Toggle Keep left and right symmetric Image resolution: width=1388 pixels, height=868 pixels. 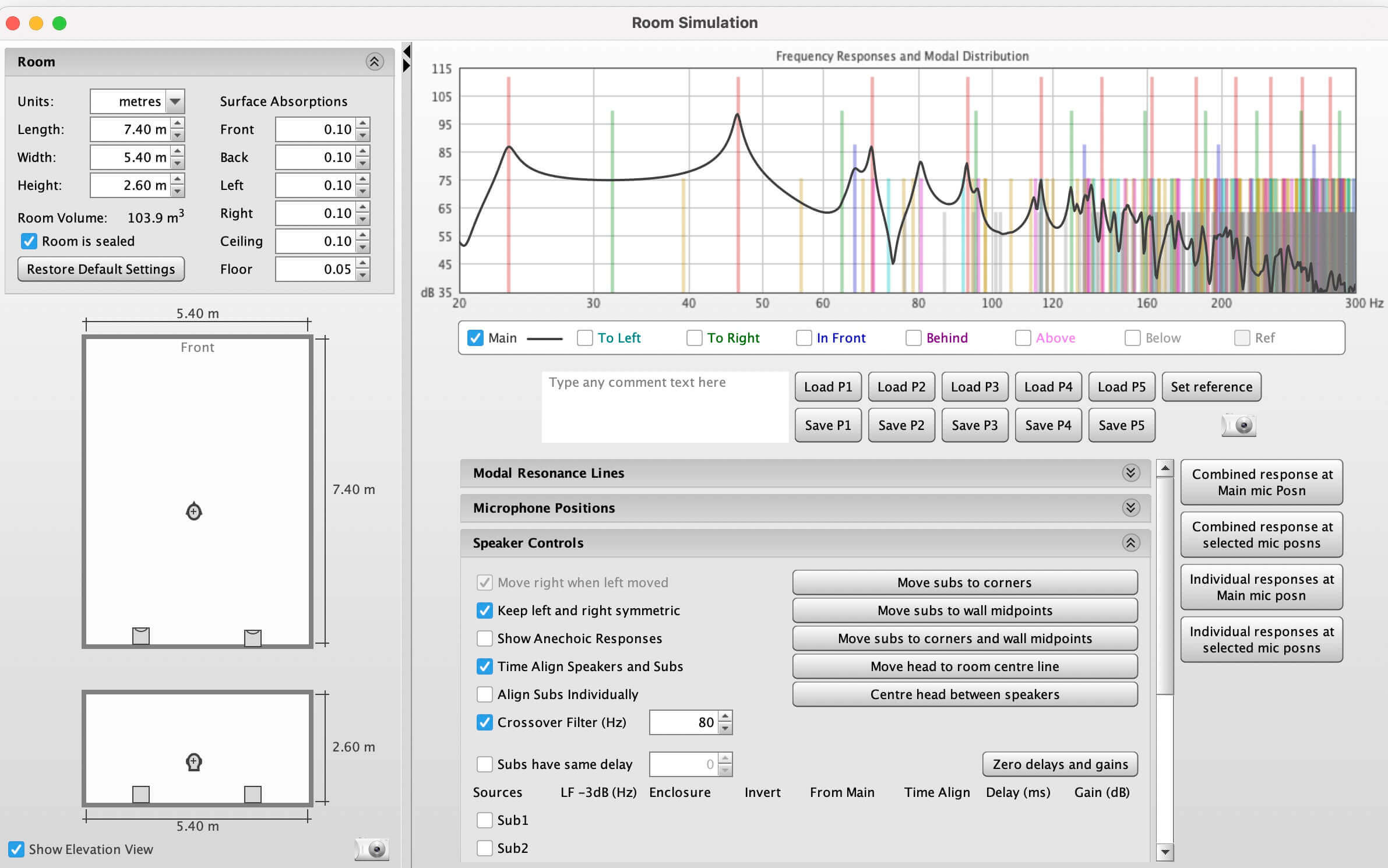pyautogui.click(x=485, y=611)
